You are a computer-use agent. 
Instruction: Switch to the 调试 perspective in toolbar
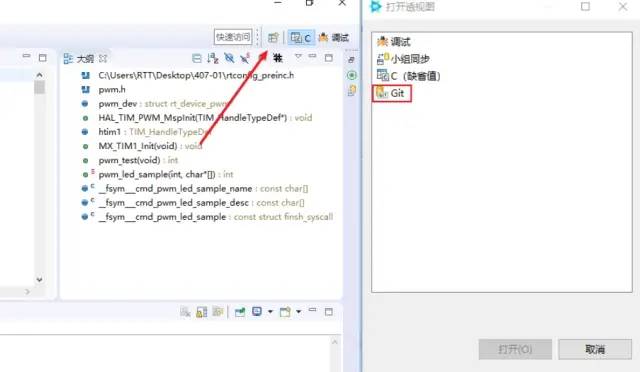(334, 38)
